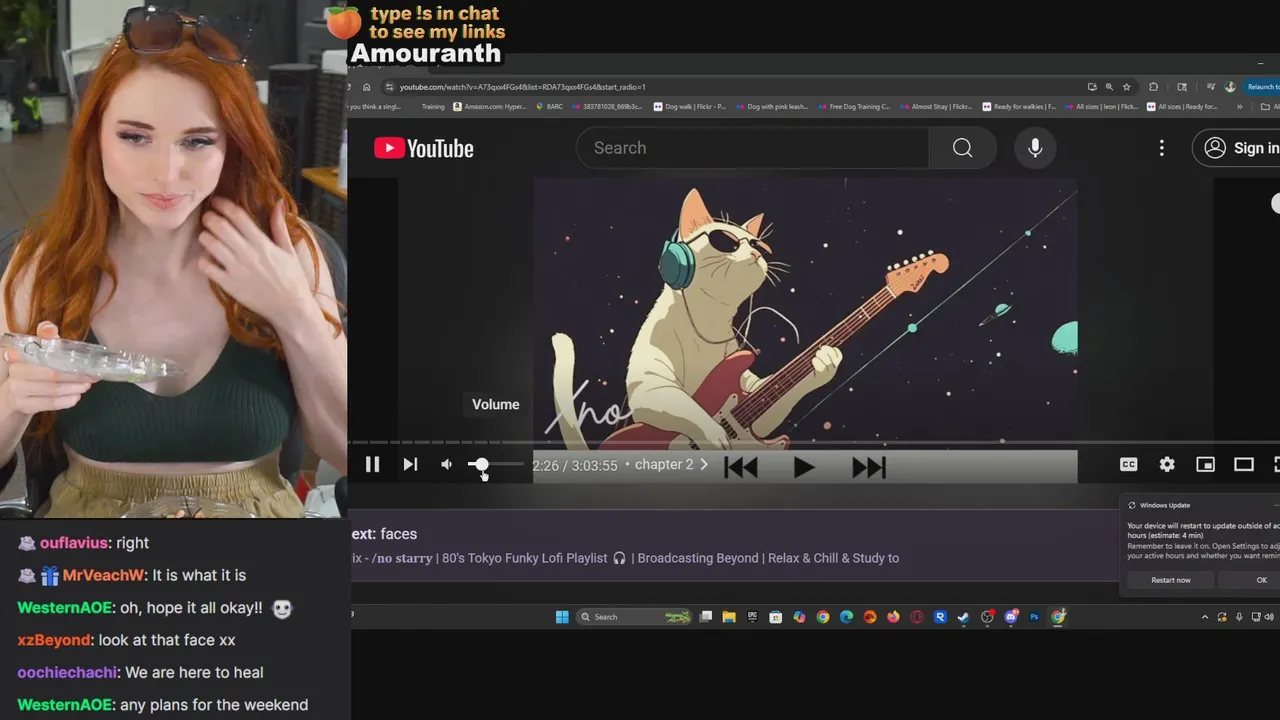Screen dimensions: 1280x720
Task: Click the large overlay play triangle
Action: 803,467
